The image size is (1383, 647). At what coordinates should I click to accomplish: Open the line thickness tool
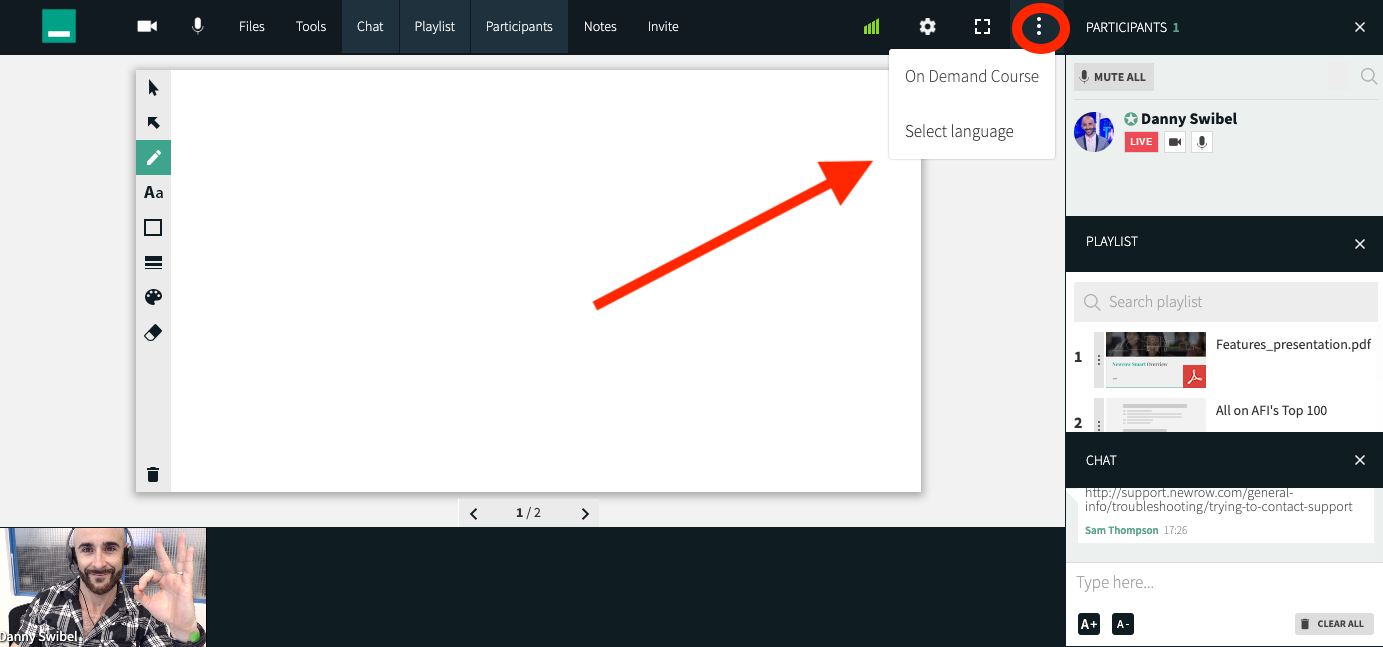click(x=153, y=263)
